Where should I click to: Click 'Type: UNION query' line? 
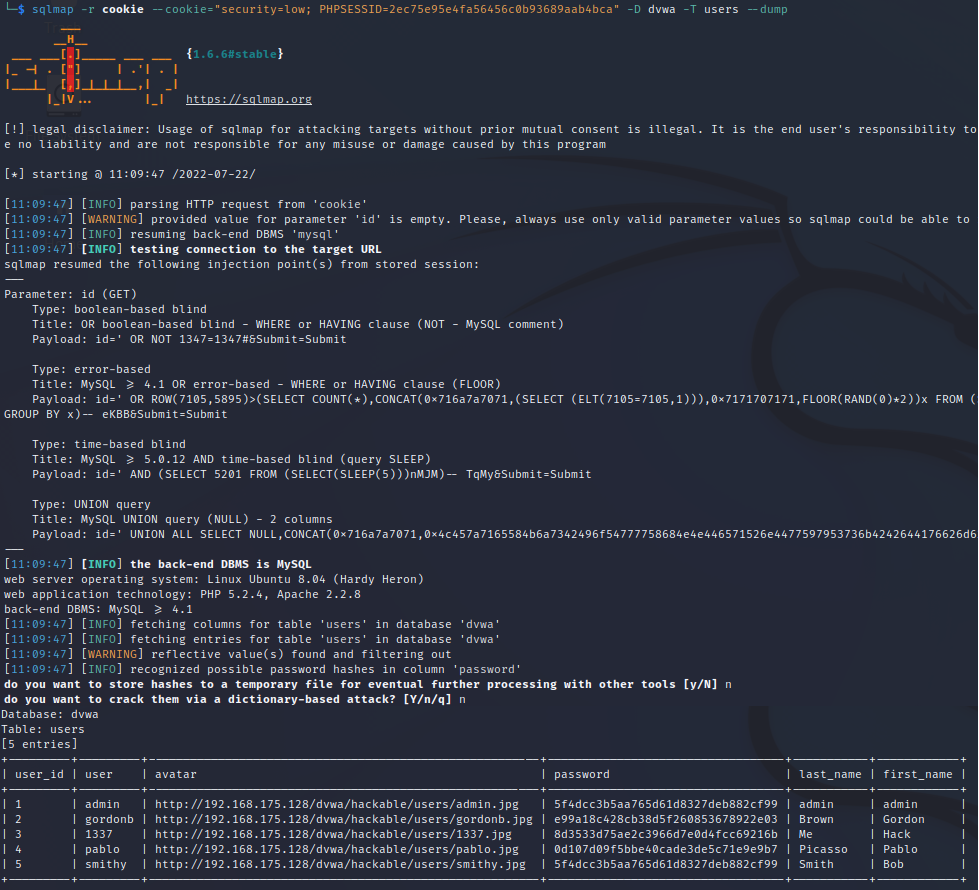coord(91,504)
